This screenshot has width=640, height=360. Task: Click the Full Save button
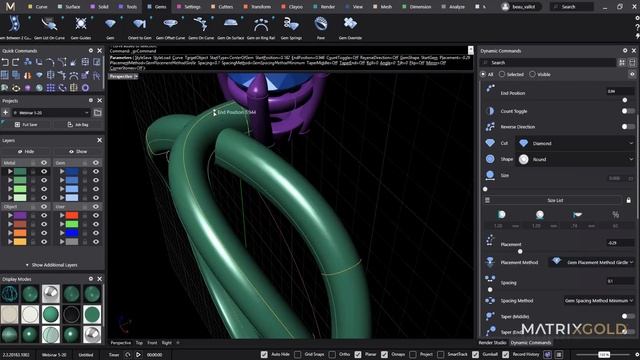point(26,124)
